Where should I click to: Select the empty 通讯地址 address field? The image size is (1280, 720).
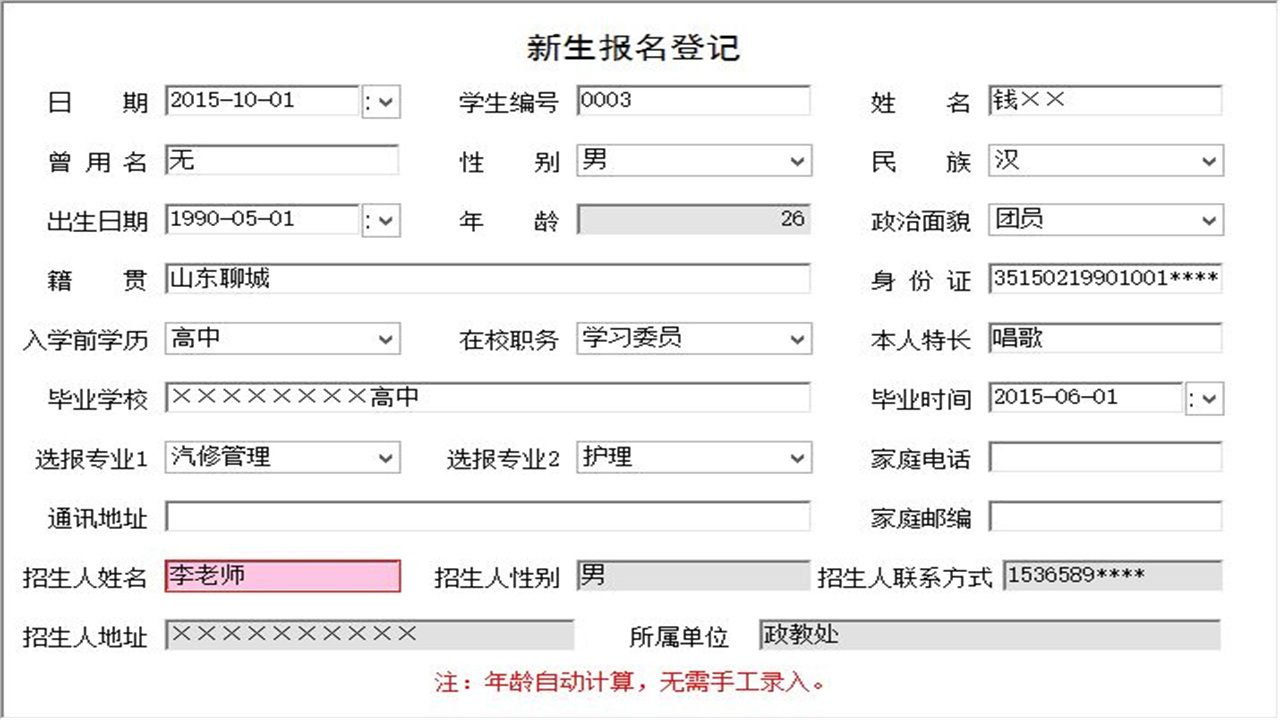490,516
